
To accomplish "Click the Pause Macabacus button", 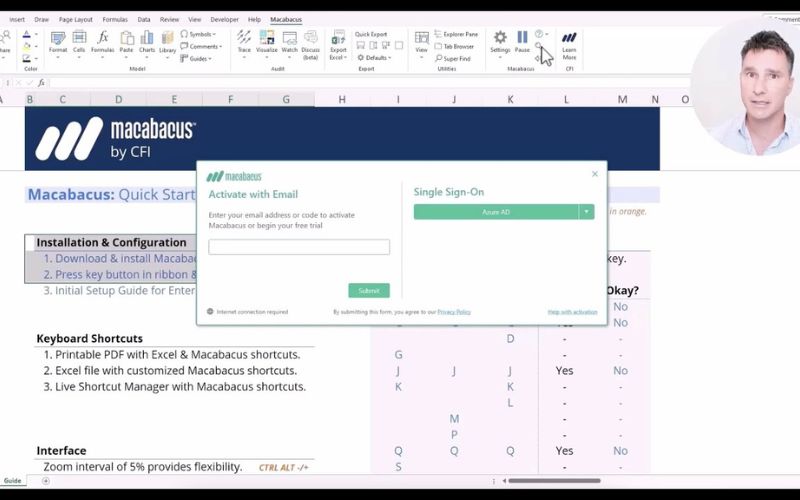I will click(522, 42).
